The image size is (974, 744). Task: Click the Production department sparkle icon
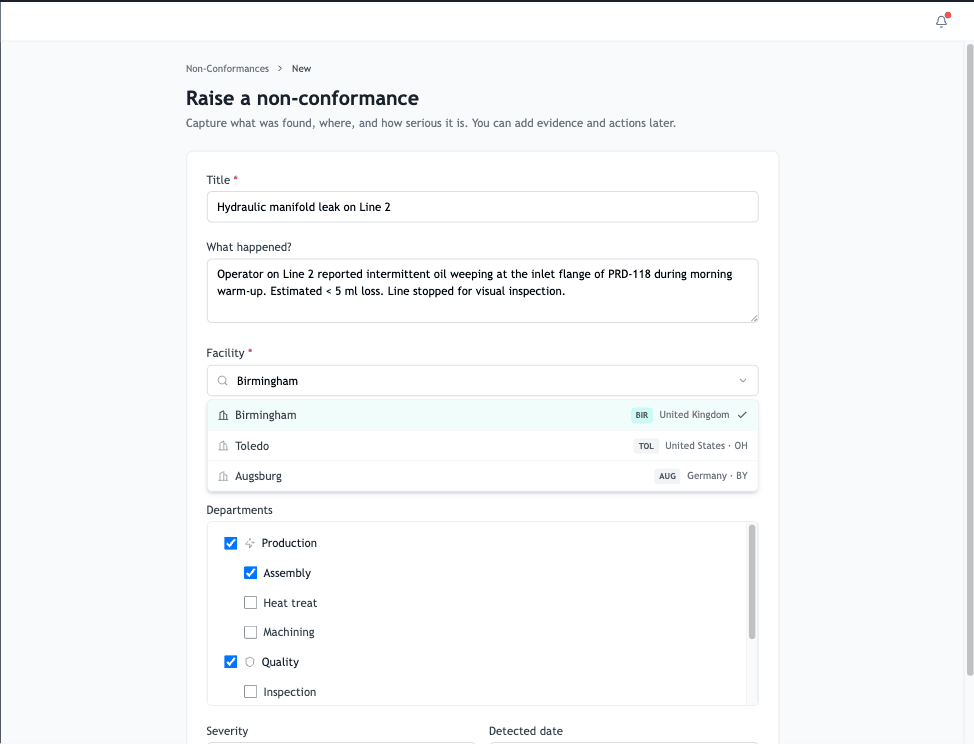(x=250, y=543)
